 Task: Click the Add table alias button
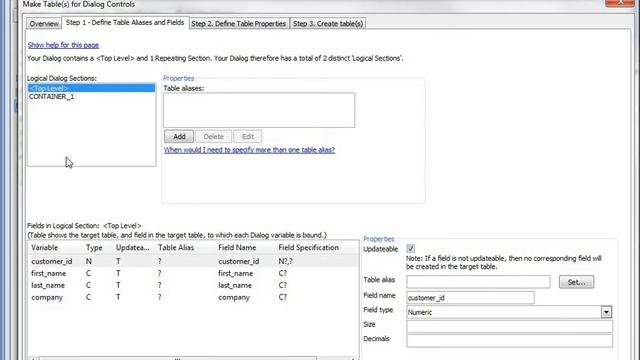pyautogui.click(x=179, y=137)
